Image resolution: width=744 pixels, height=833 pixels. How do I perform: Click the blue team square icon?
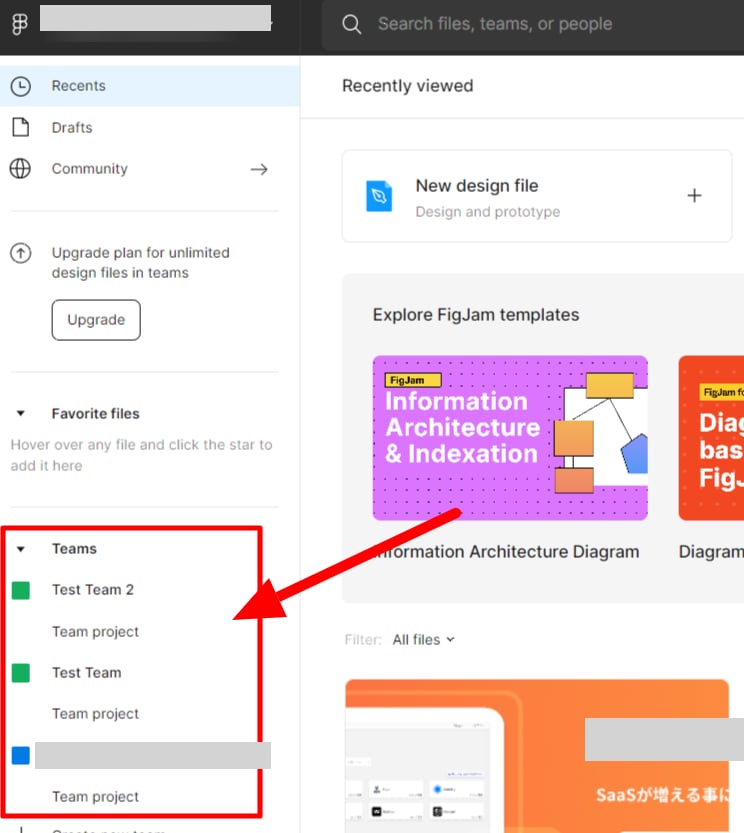21,755
